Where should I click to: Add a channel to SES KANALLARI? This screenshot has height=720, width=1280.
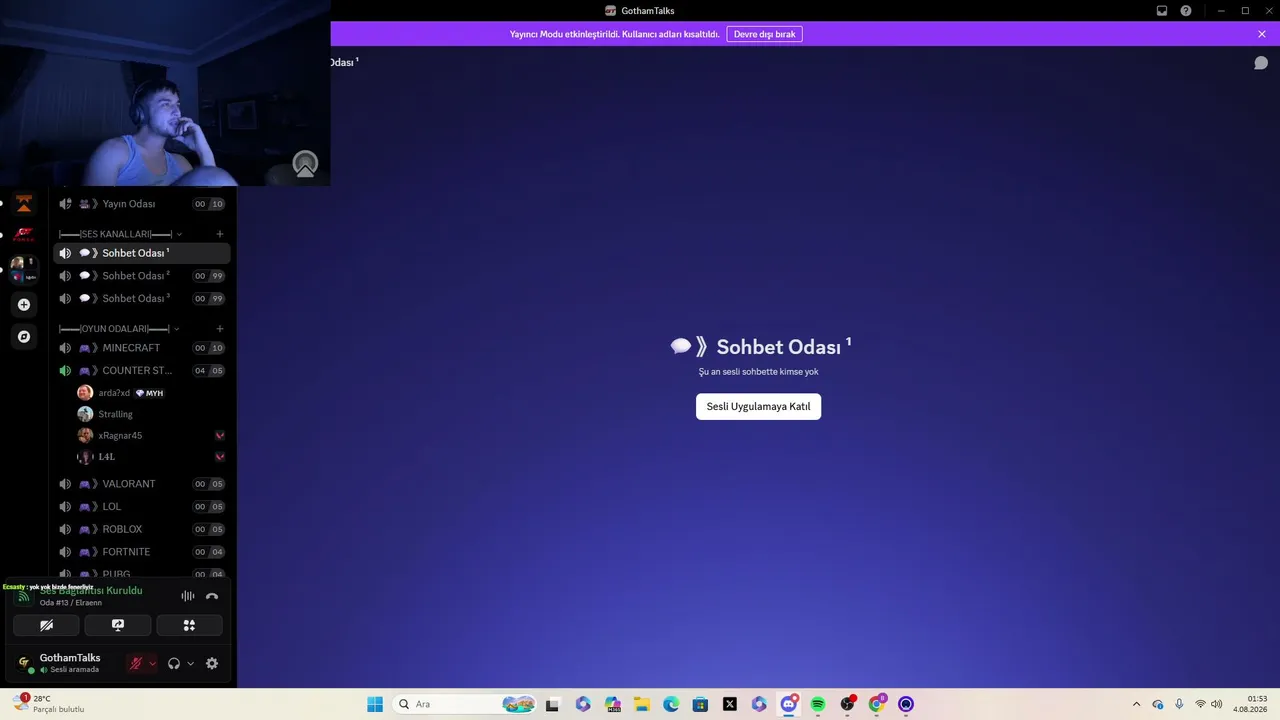pos(220,234)
